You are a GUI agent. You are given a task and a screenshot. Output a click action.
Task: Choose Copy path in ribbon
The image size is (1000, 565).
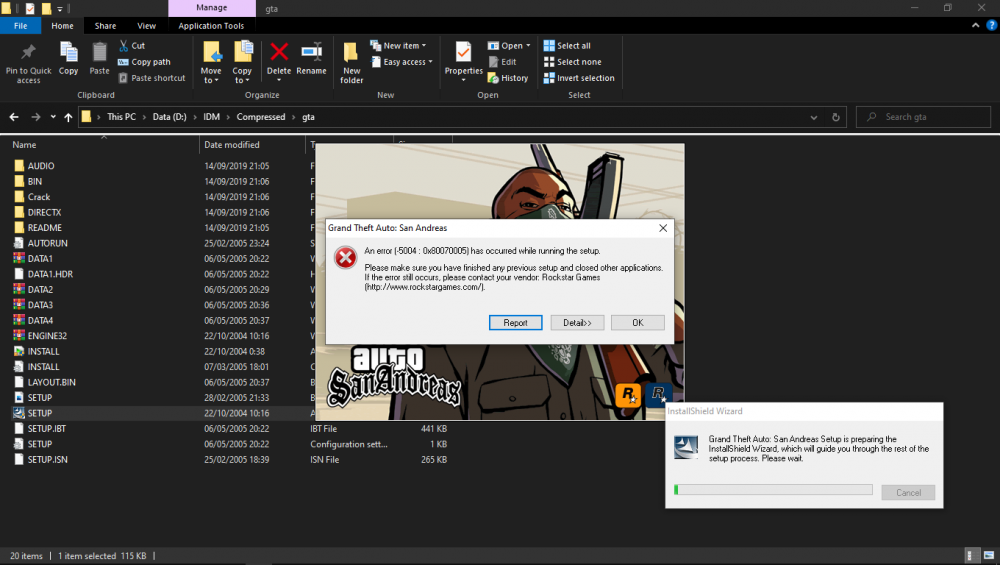pos(145,62)
